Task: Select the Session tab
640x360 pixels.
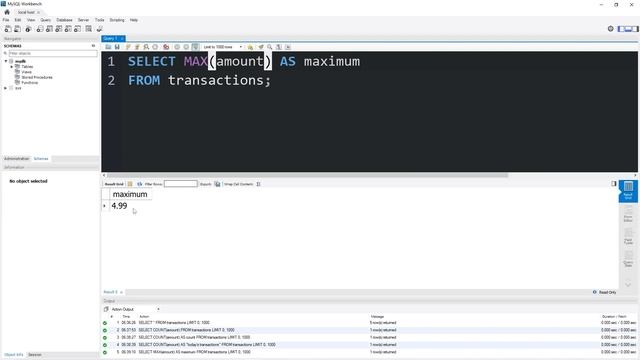Action: [x=35, y=355]
